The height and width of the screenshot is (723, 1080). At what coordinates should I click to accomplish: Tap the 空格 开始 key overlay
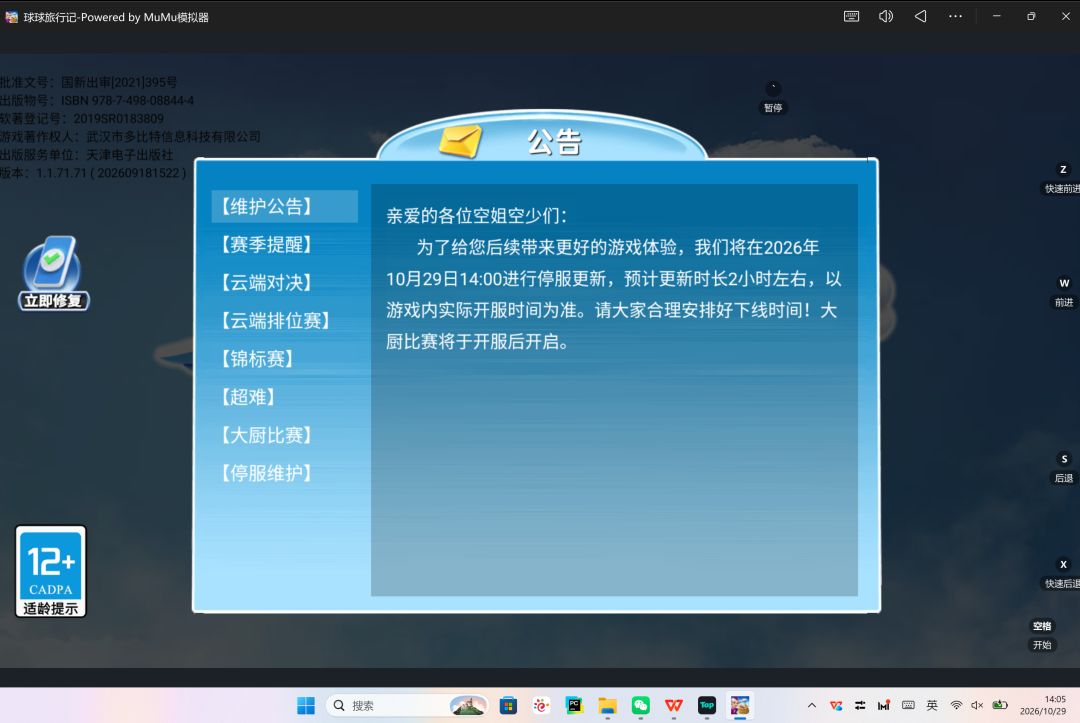[1042, 635]
